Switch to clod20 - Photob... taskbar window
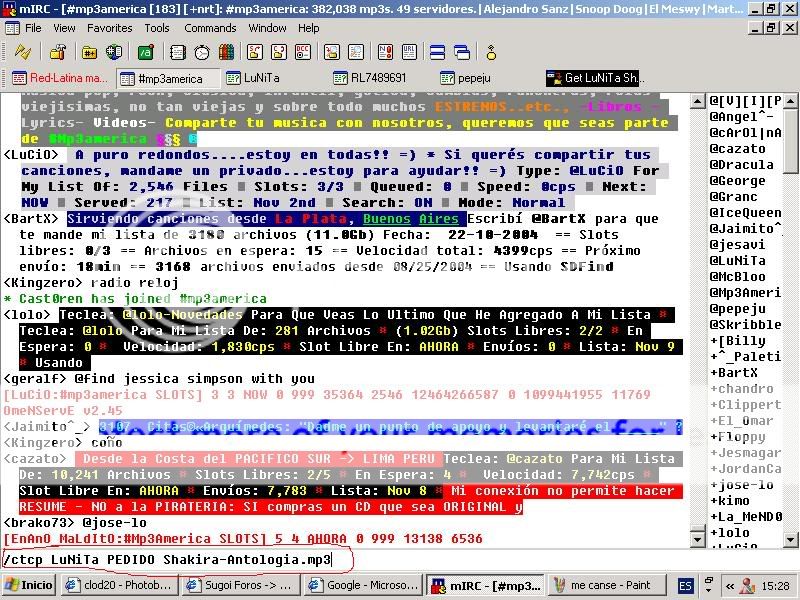Screen dimensions: 800x600 click(x=118, y=585)
